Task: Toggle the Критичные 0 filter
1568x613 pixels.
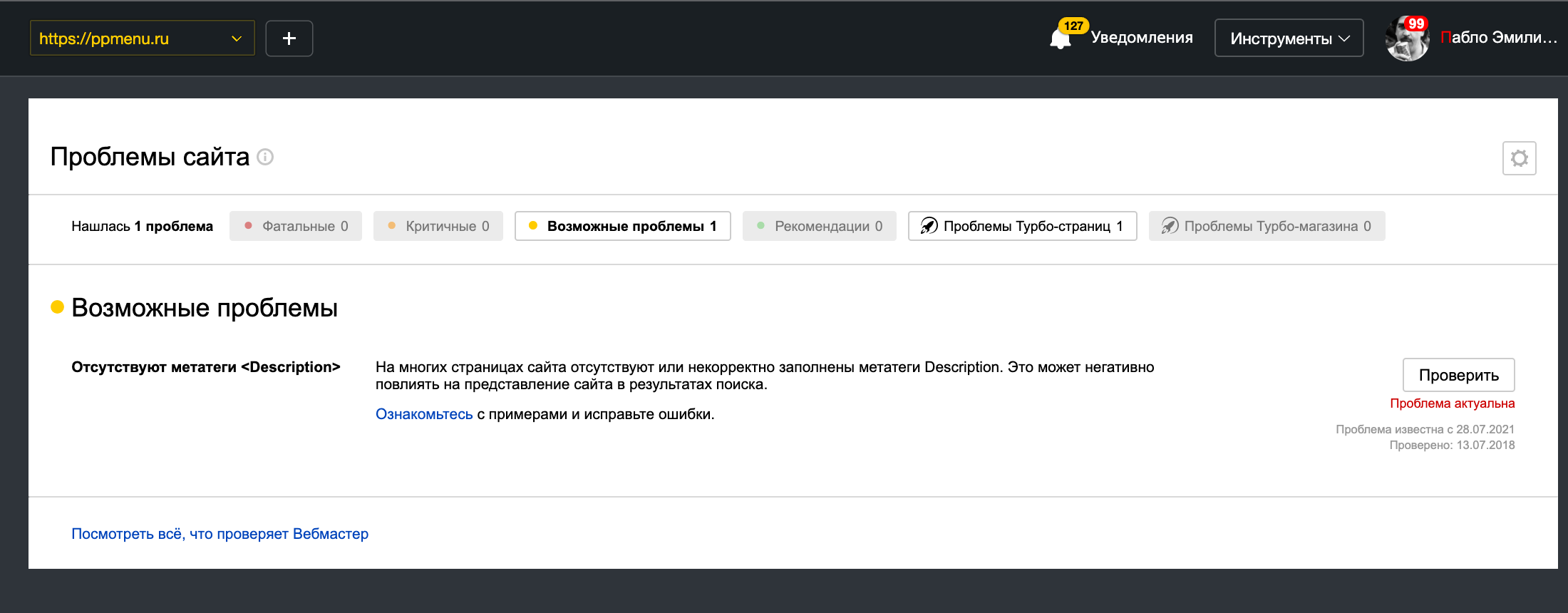Action: (438, 226)
